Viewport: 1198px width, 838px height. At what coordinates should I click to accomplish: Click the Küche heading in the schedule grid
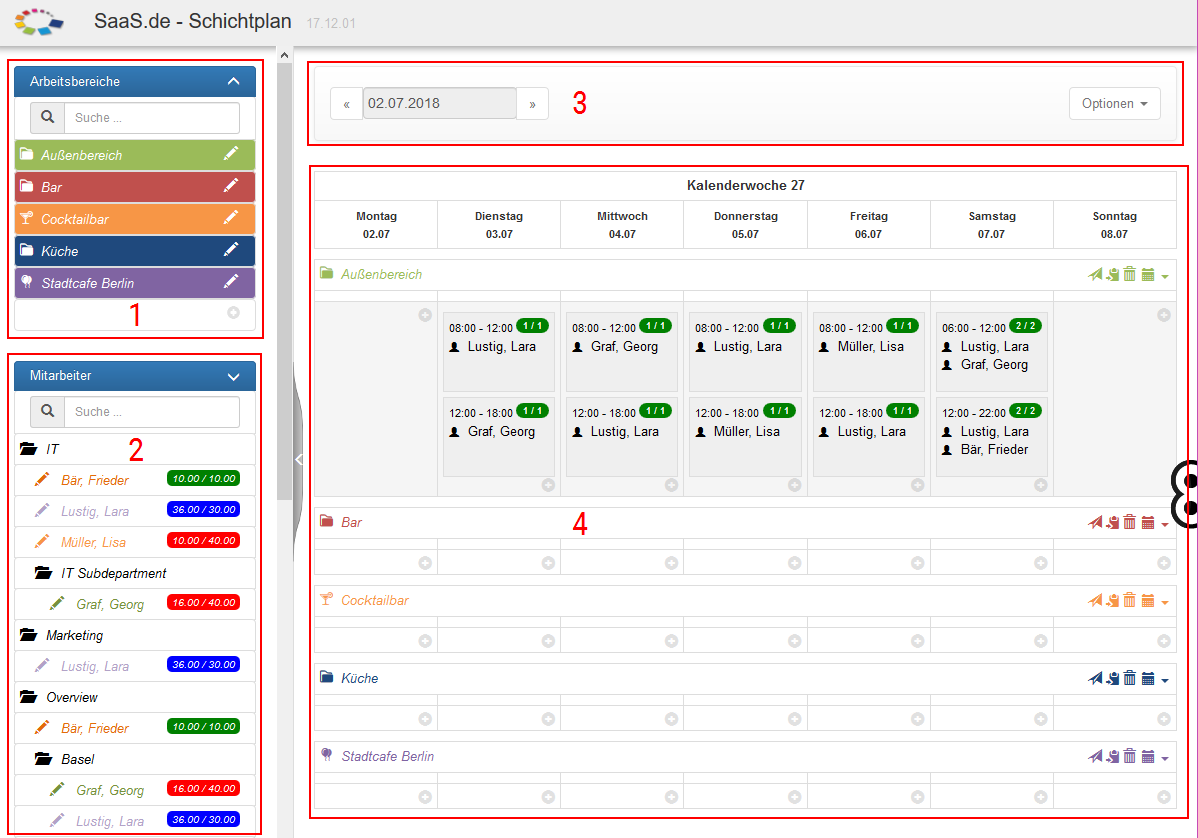click(x=360, y=678)
